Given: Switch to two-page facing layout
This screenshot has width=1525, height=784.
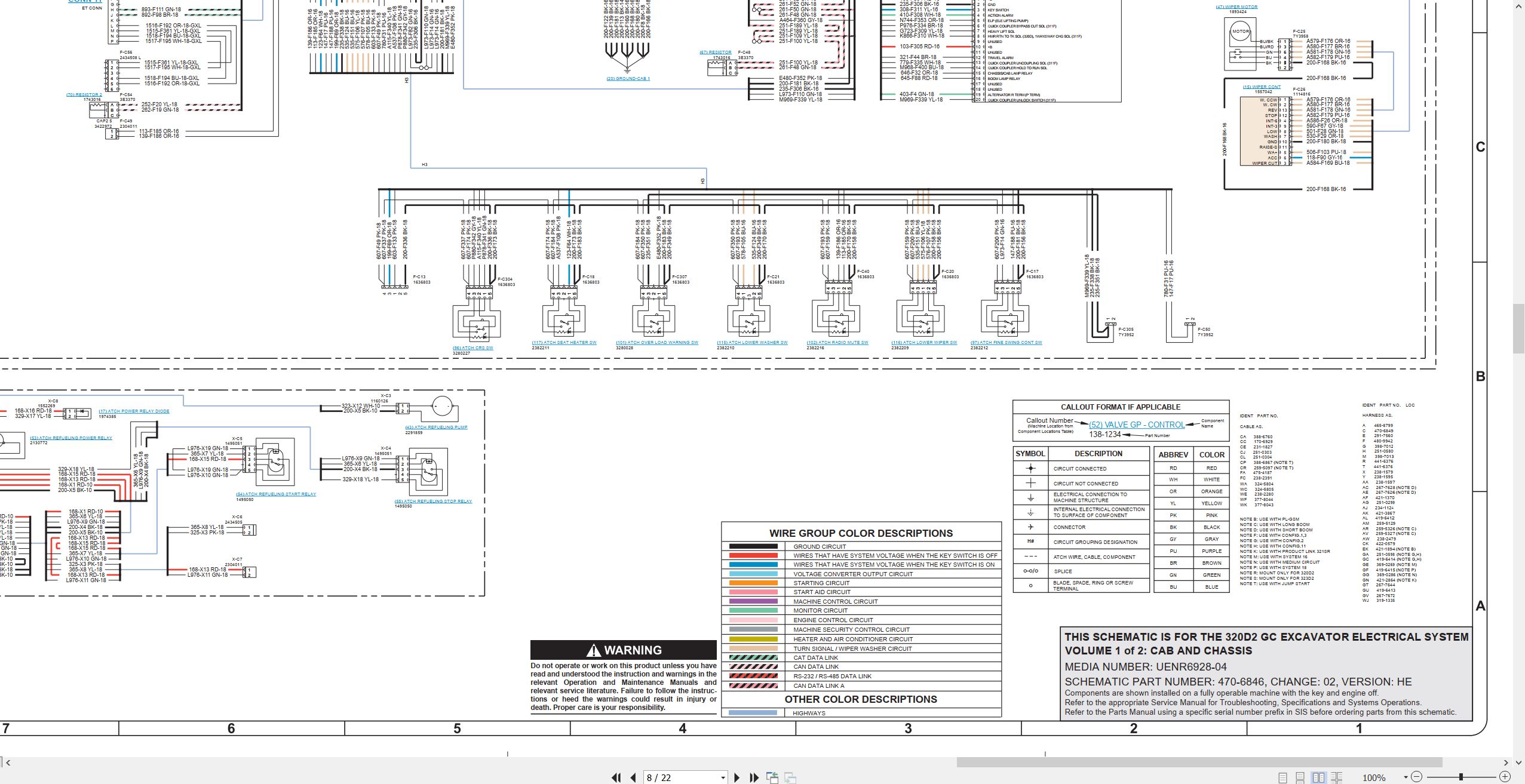Looking at the screenshot, I should [1318, 777].
